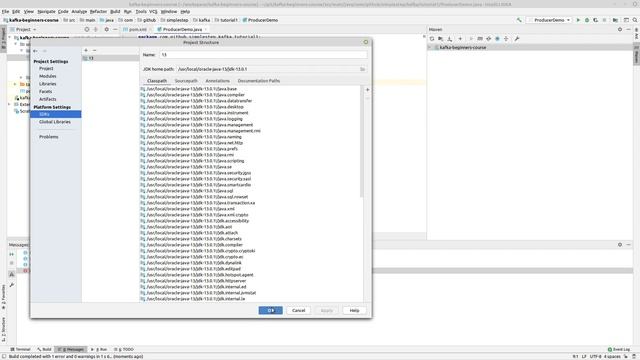Open the Annotations tab

point(218,81)
